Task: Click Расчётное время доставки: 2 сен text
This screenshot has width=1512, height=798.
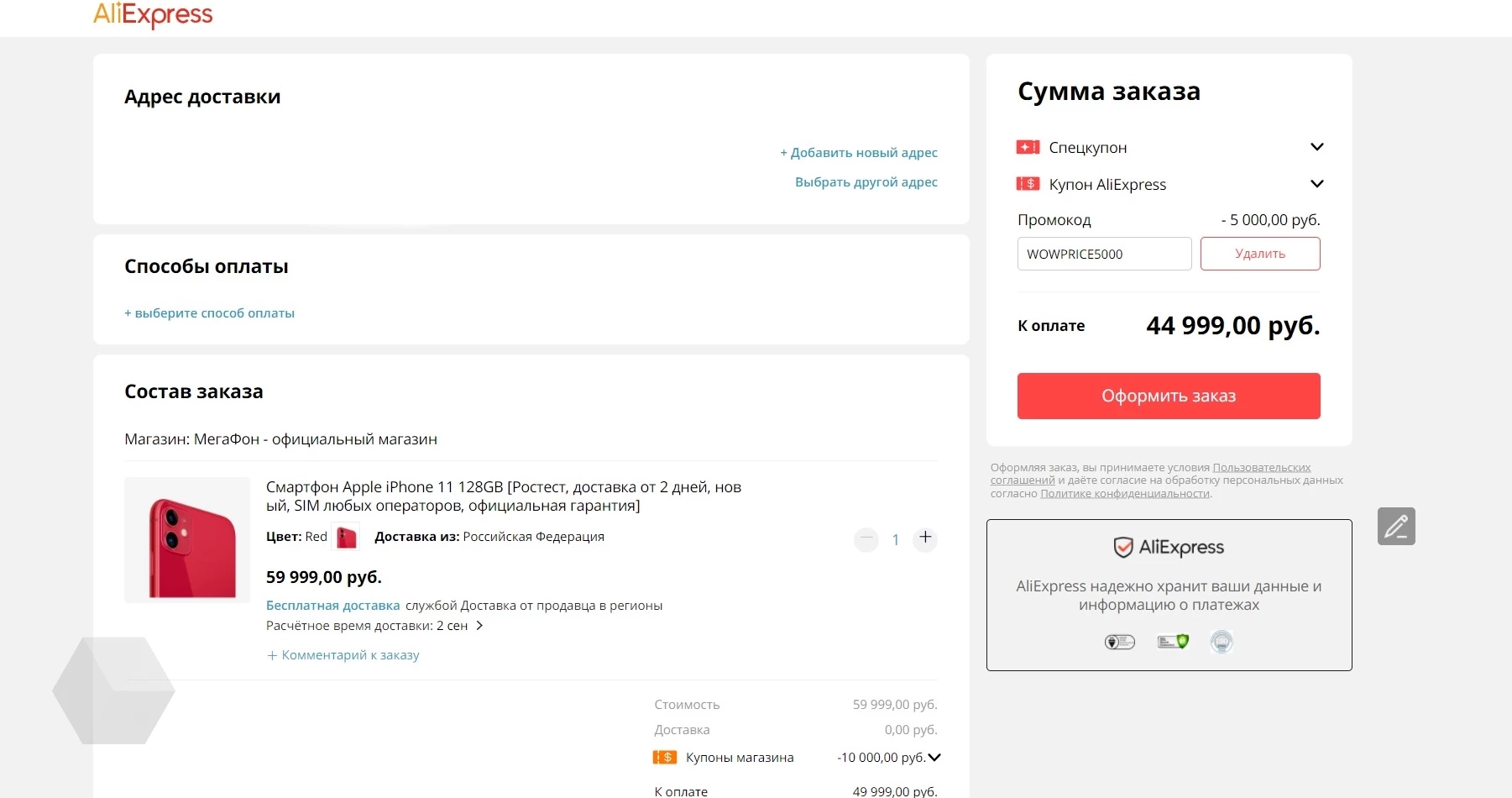Action: coord(367,626)
